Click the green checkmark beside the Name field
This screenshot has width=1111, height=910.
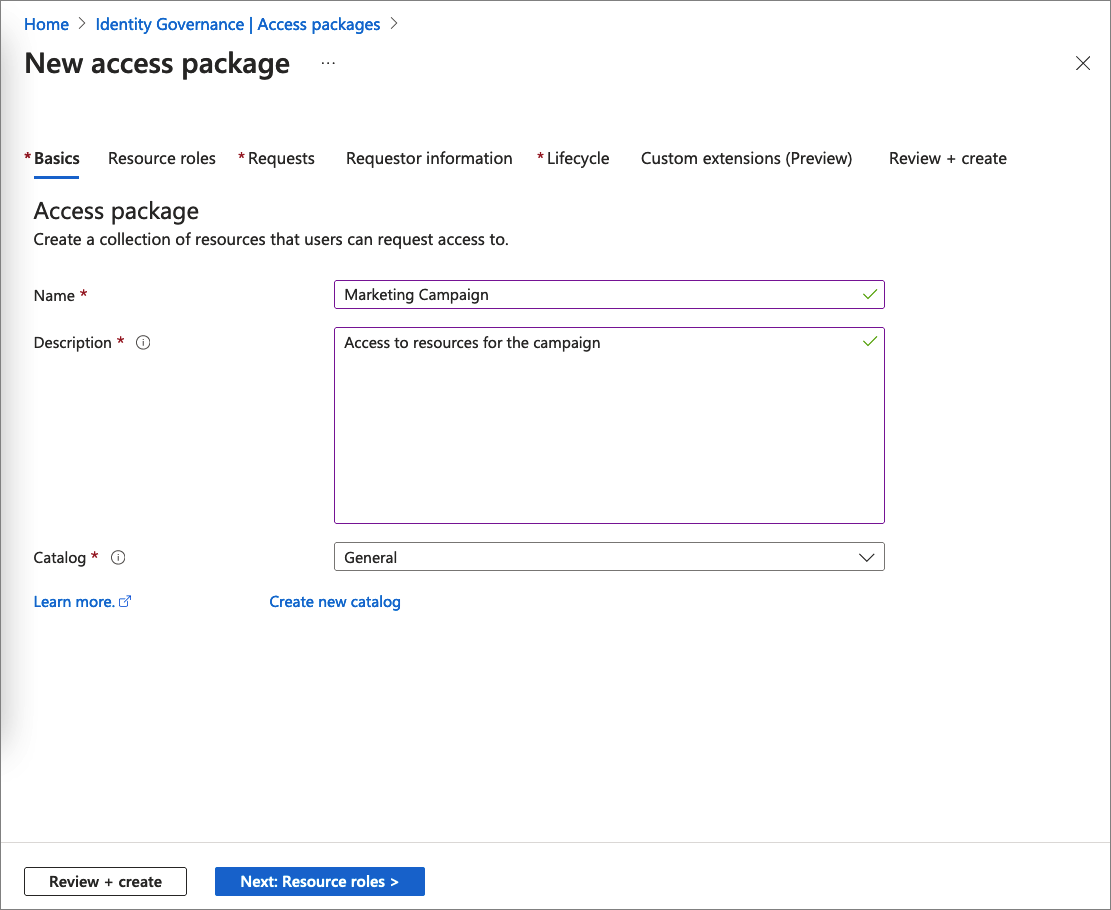pos(869,294)
